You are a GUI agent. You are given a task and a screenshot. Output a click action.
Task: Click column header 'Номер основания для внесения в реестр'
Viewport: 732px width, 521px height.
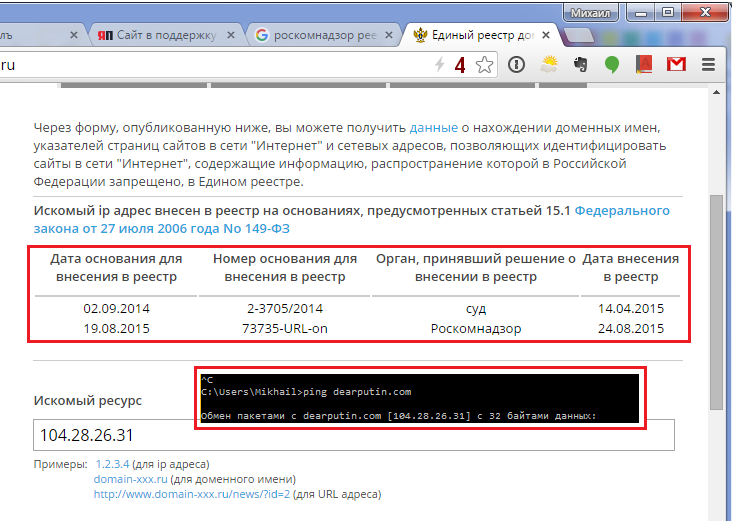(285, 268)
